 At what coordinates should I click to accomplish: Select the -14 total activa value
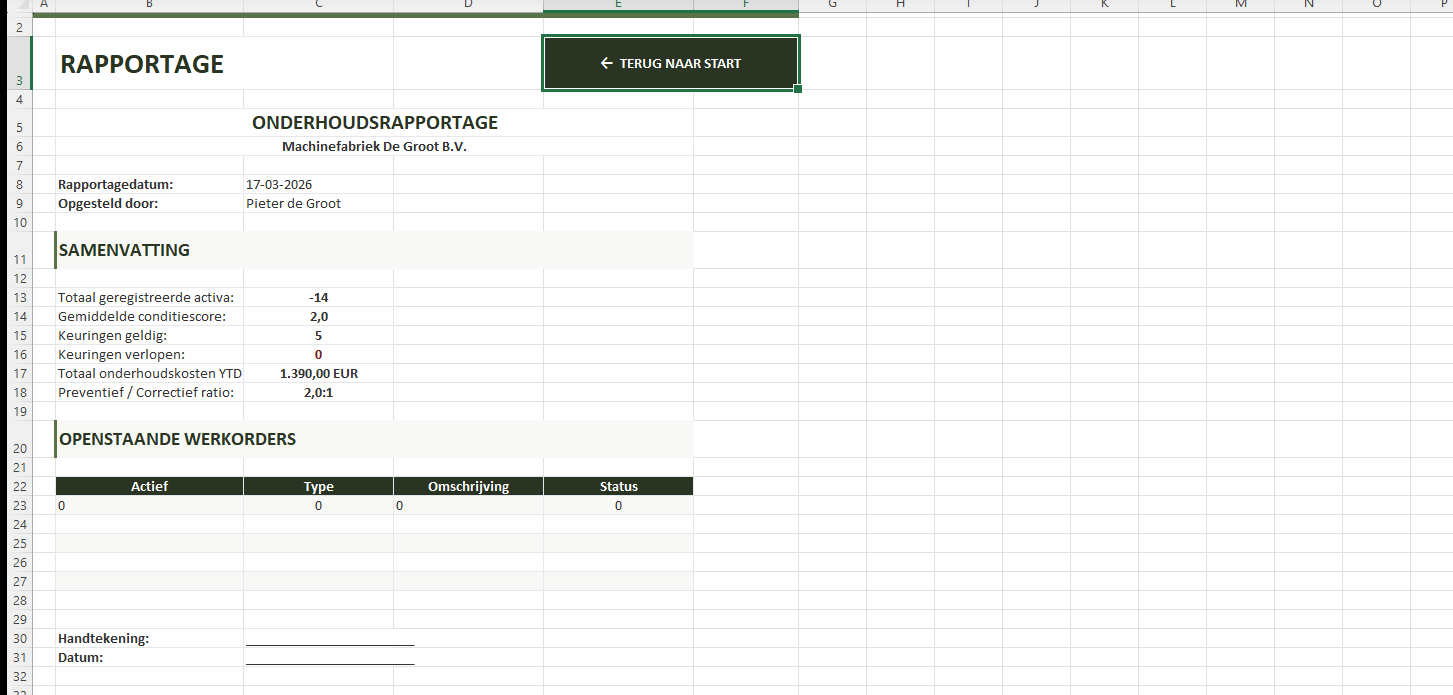318,297
